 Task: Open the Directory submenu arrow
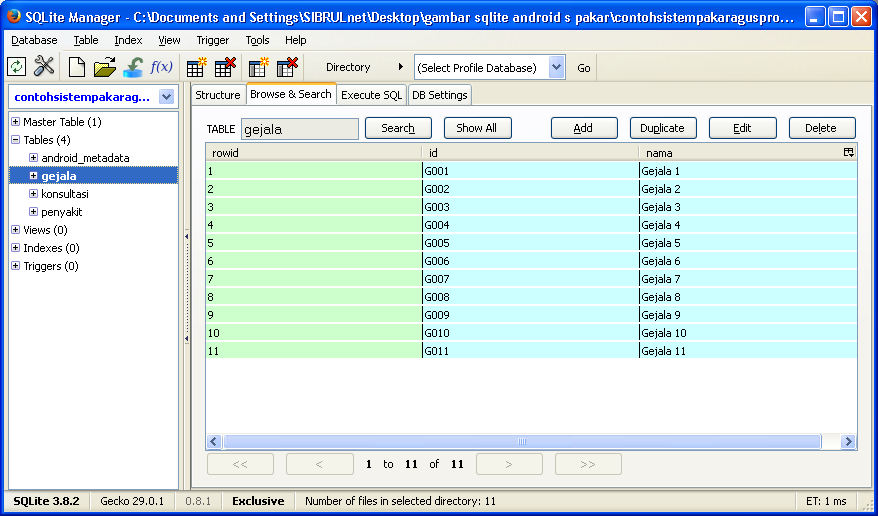coord(400,67)
